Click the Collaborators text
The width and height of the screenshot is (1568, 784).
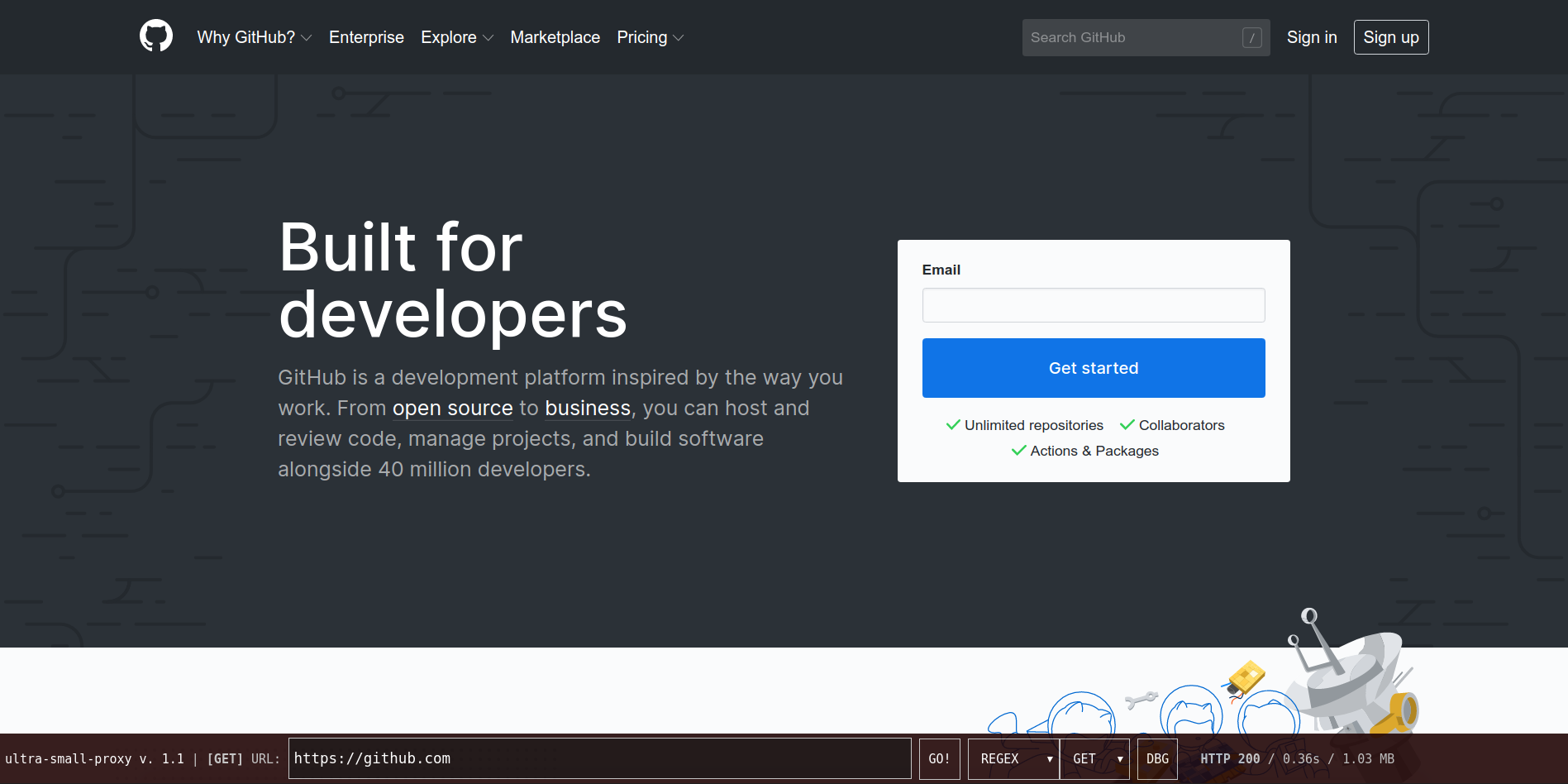(x=1182, y=425)
